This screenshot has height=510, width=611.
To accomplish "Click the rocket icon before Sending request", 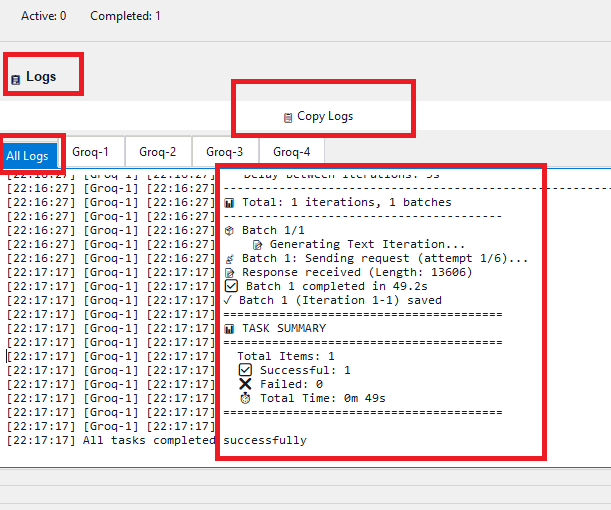I will (229, 258).
